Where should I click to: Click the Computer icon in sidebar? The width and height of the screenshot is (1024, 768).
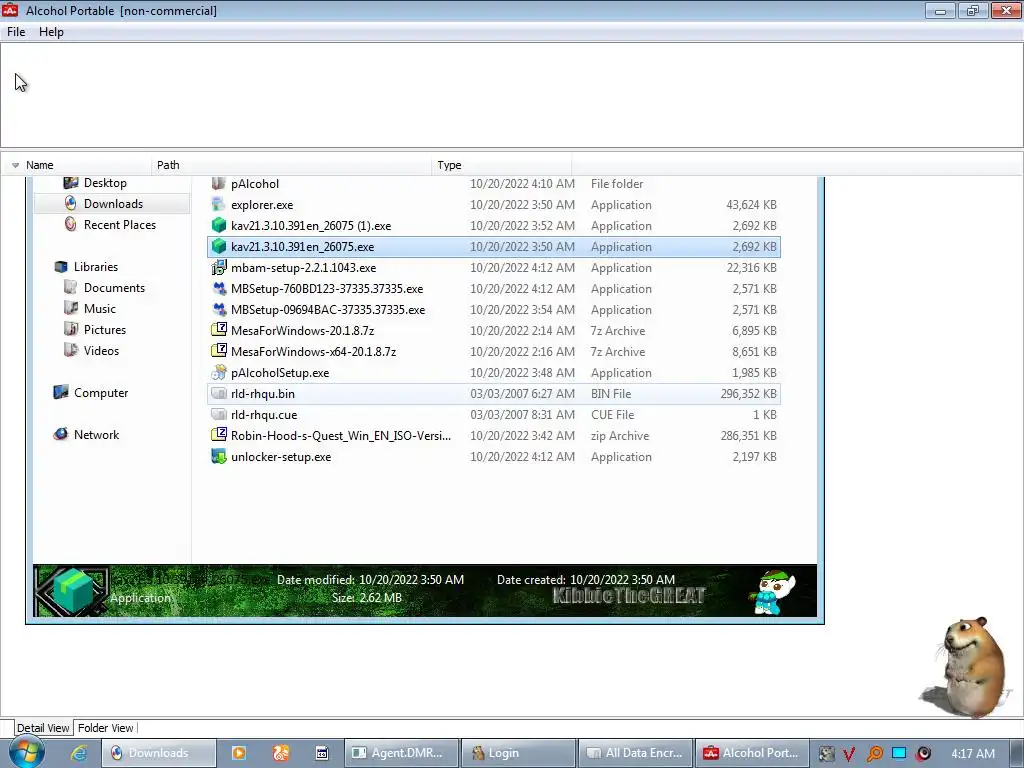coord(61,392)
